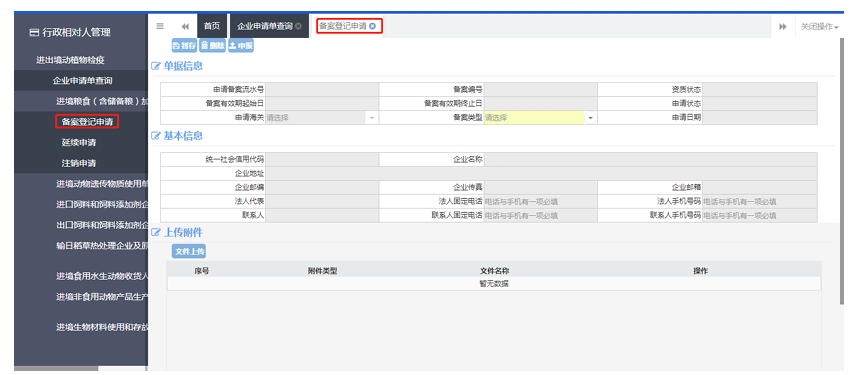The height and width of the screenshot is (375, 861).
Task: Click the vertical scrollbar on the right
Action: pos(841,170)
